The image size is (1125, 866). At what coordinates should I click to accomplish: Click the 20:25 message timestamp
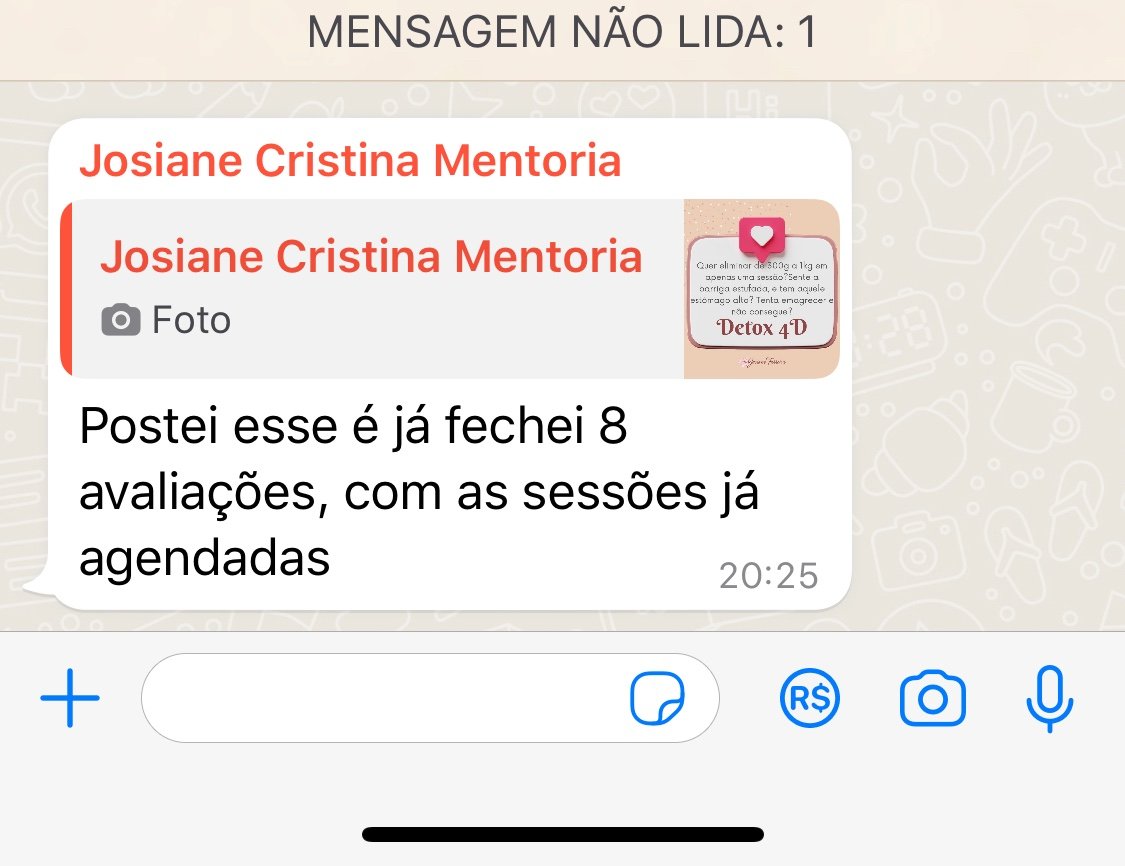click(x=768, y=575)
